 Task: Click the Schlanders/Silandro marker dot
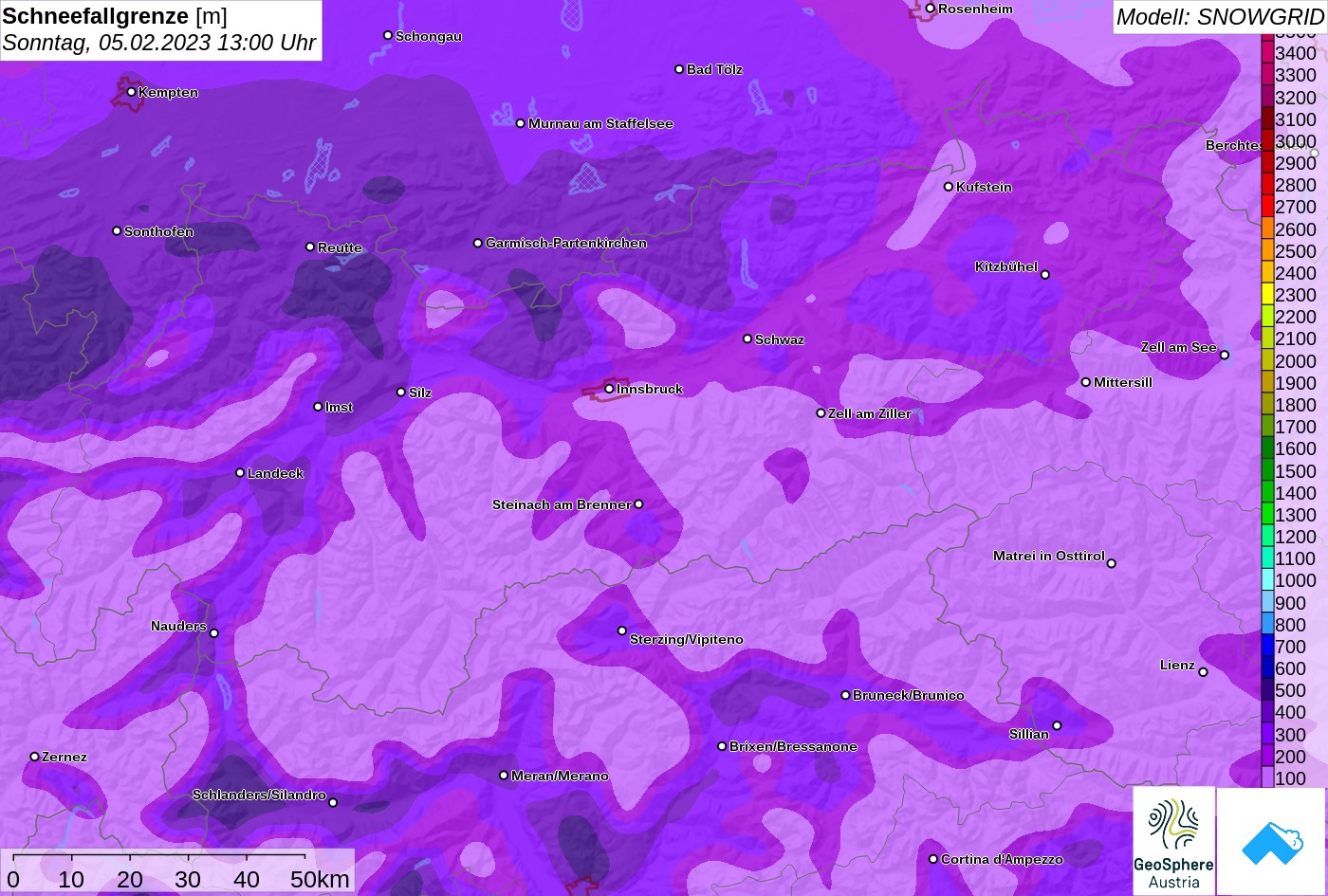pos(333,802)
